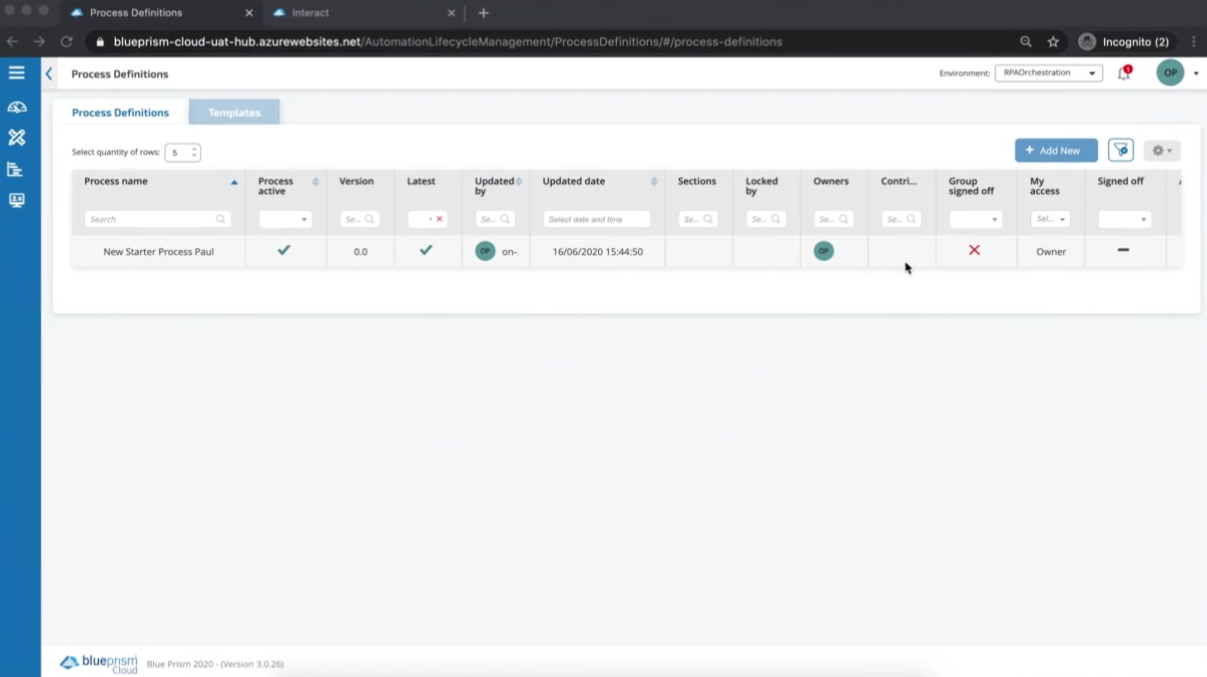Click the OP user avatar icon top right

pyautogui.click(x=1169, y=72)
